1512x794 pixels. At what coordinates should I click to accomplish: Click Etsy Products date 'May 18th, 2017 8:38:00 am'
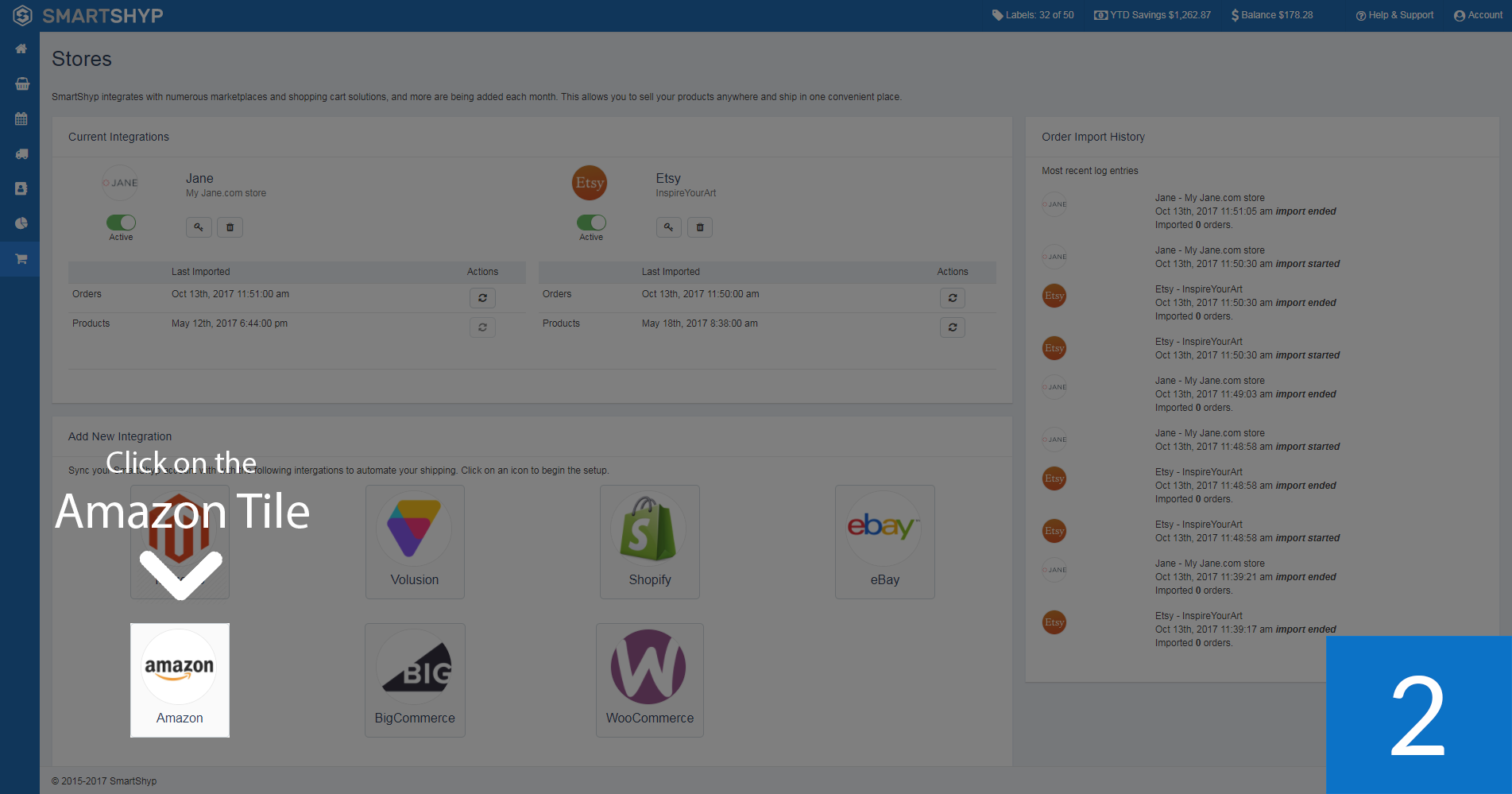699,323
